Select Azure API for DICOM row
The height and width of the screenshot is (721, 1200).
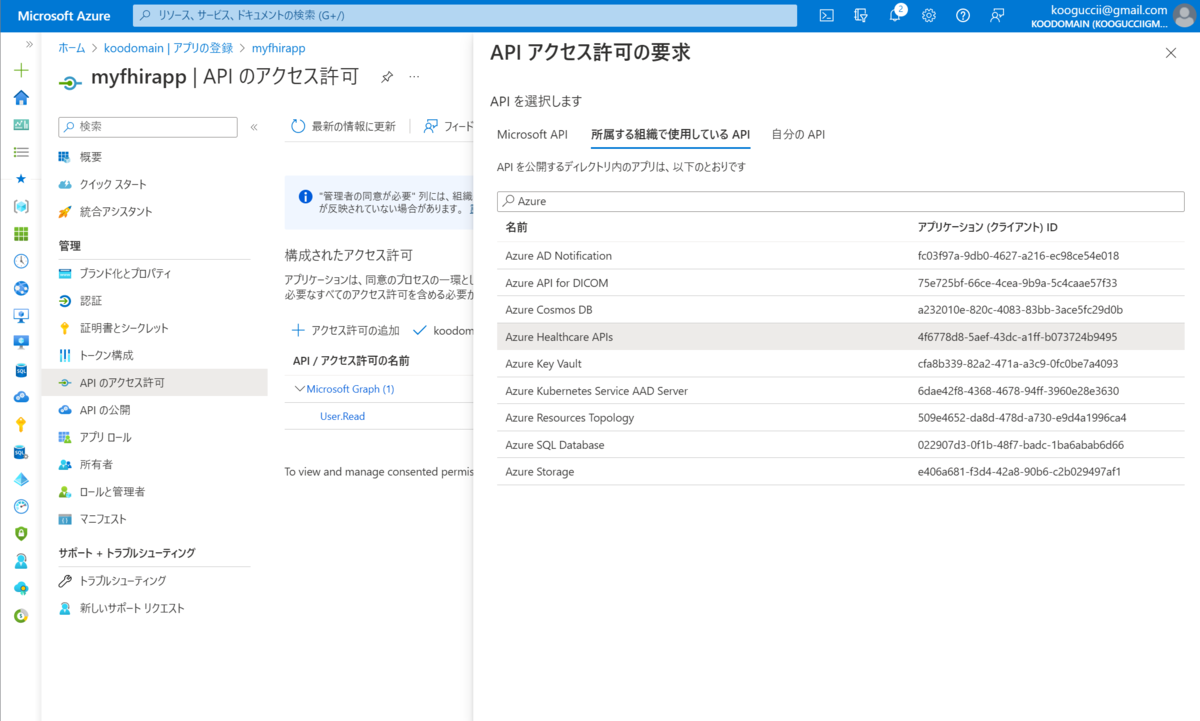coord(840,283)
